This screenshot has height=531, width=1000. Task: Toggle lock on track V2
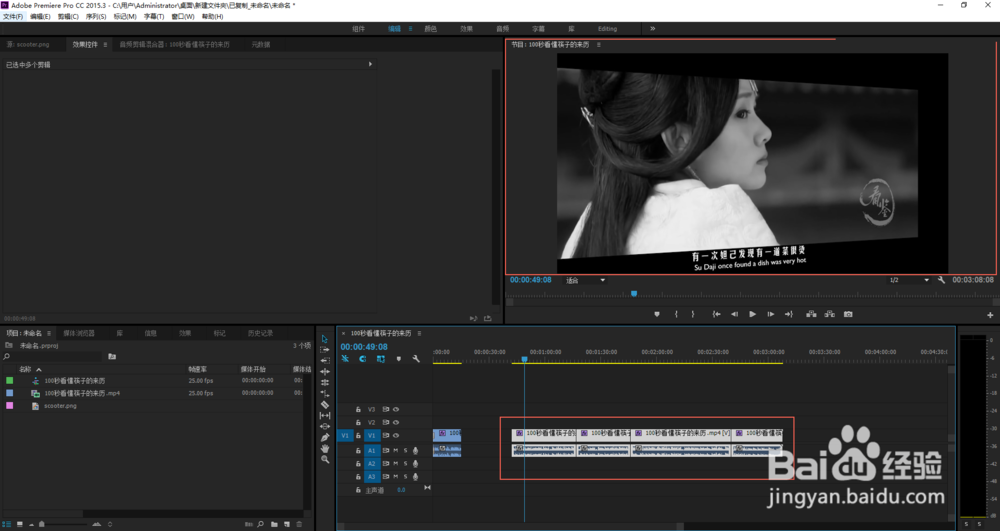click(358, 422)
